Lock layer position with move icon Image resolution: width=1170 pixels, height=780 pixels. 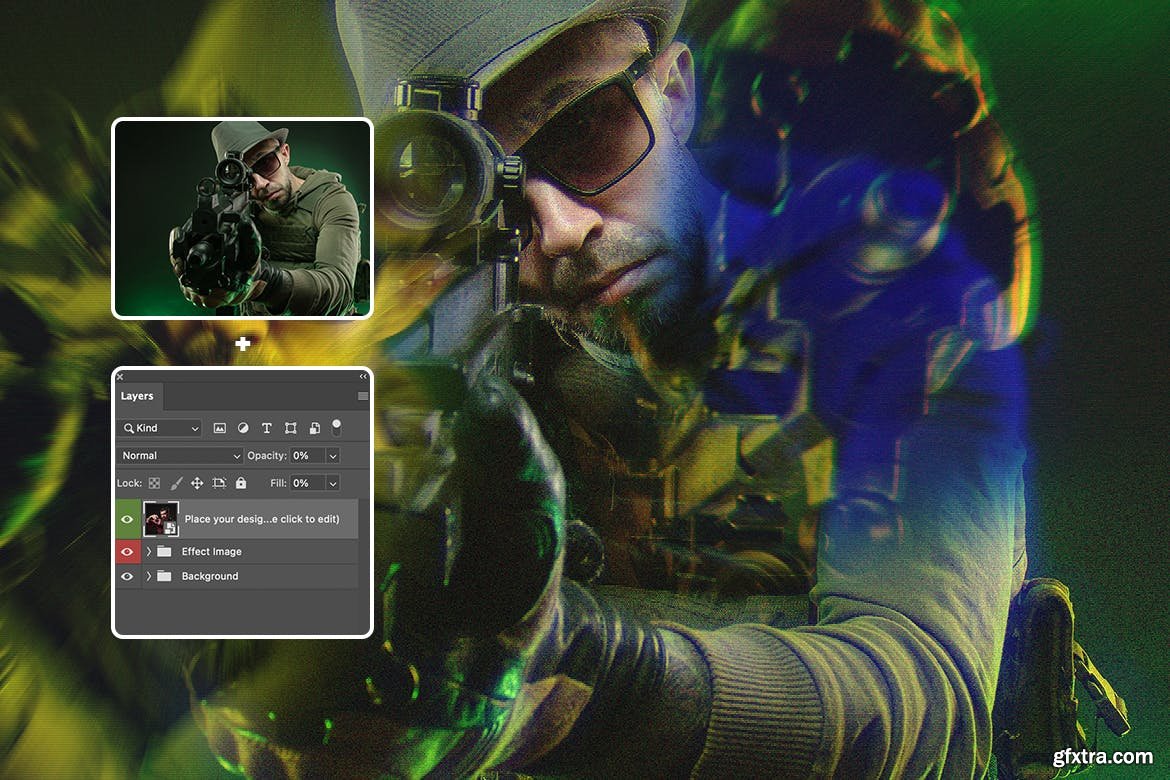click(x=197, y=483)
